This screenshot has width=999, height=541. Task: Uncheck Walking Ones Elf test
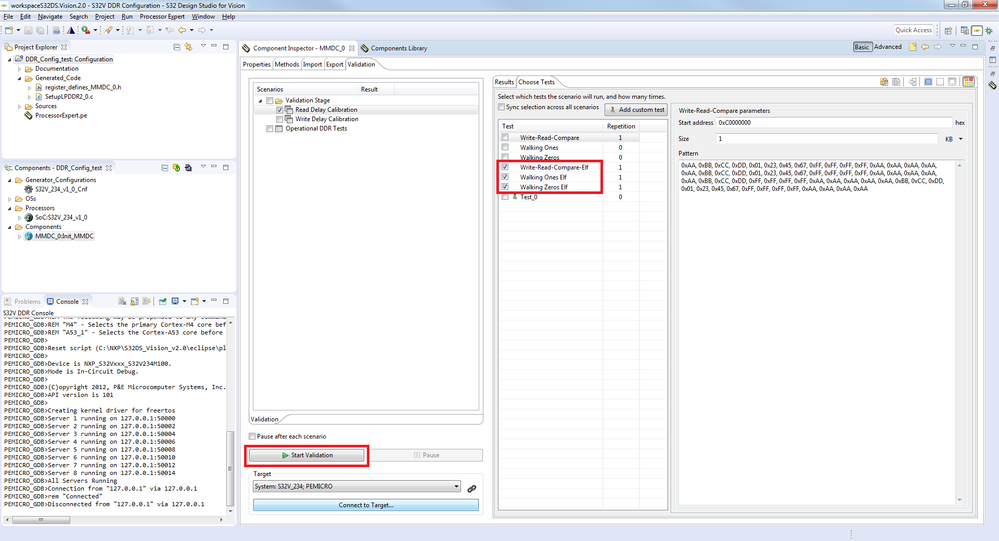505,177
